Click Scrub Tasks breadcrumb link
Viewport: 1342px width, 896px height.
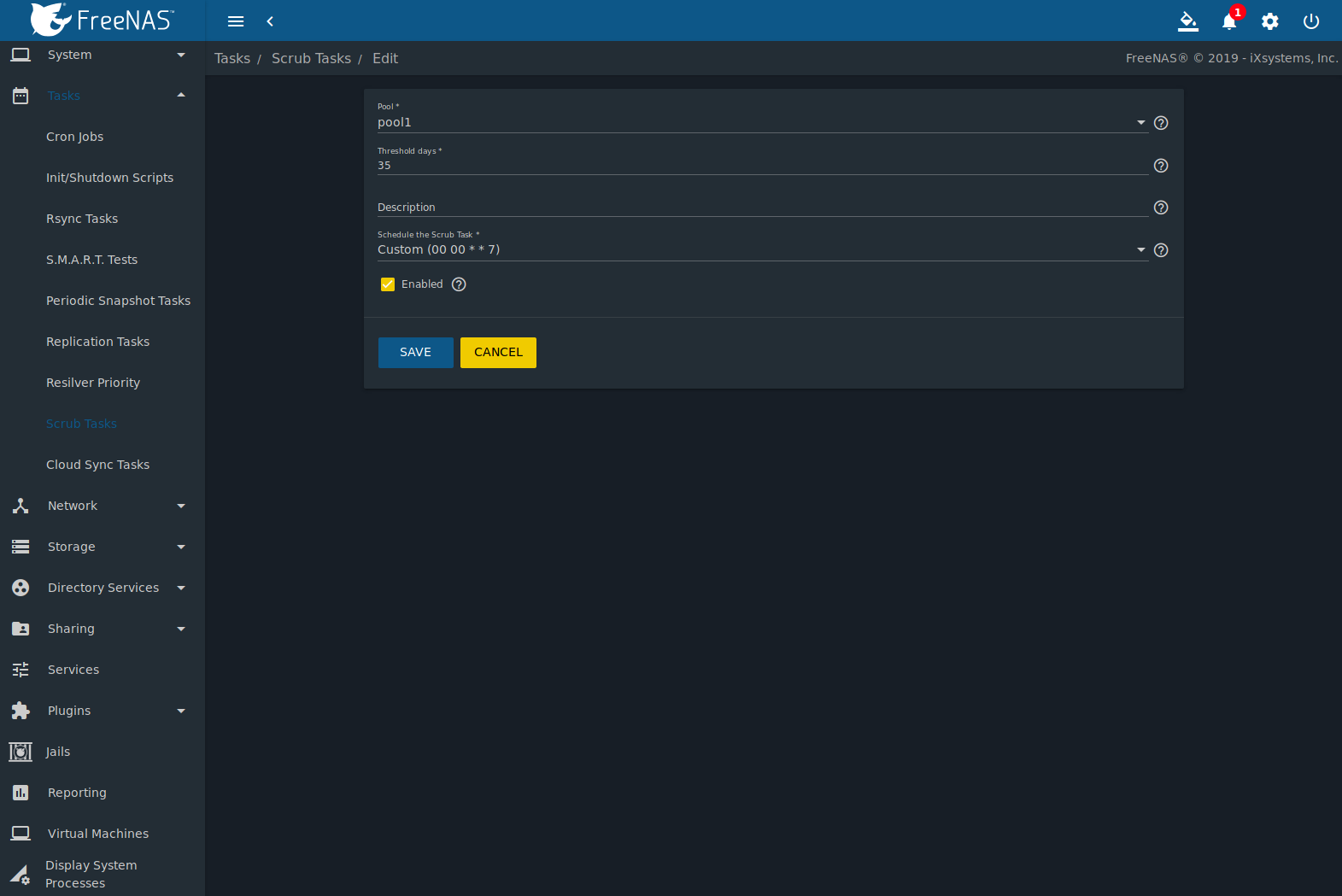(311, 58)
